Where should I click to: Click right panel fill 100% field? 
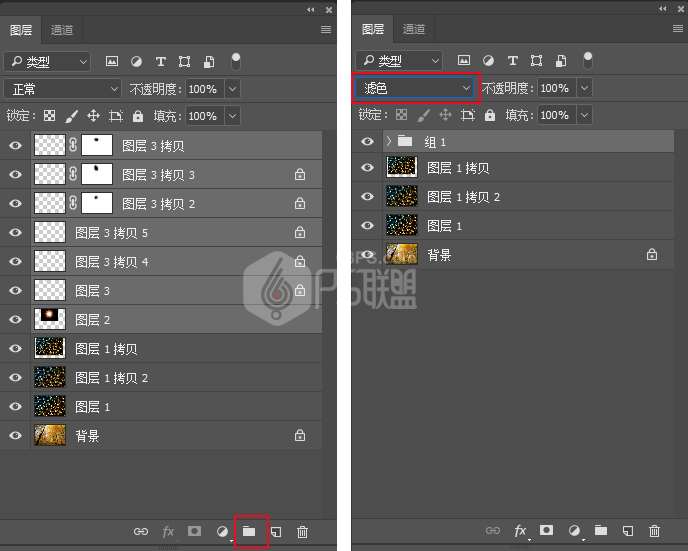[557, 115]
